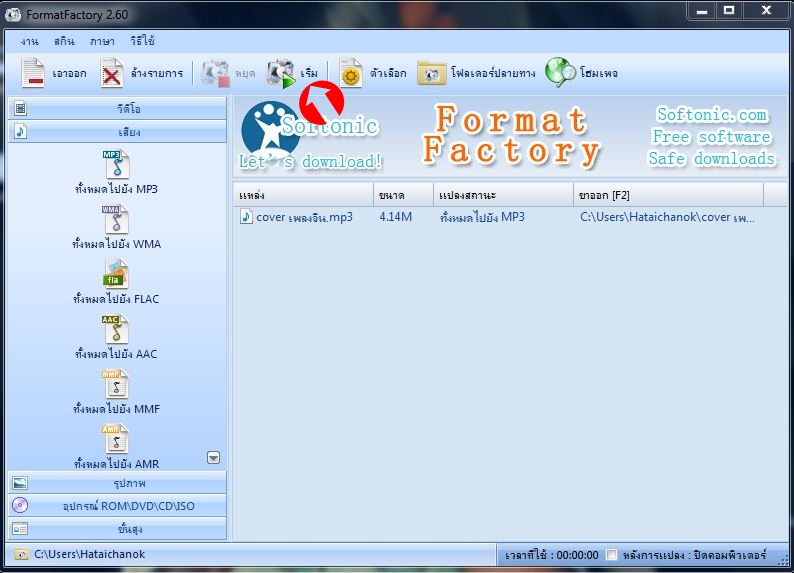794x573 pixels.
Task: Open the วิธีใช้ (Help) menu
Action: coord(142,40)
